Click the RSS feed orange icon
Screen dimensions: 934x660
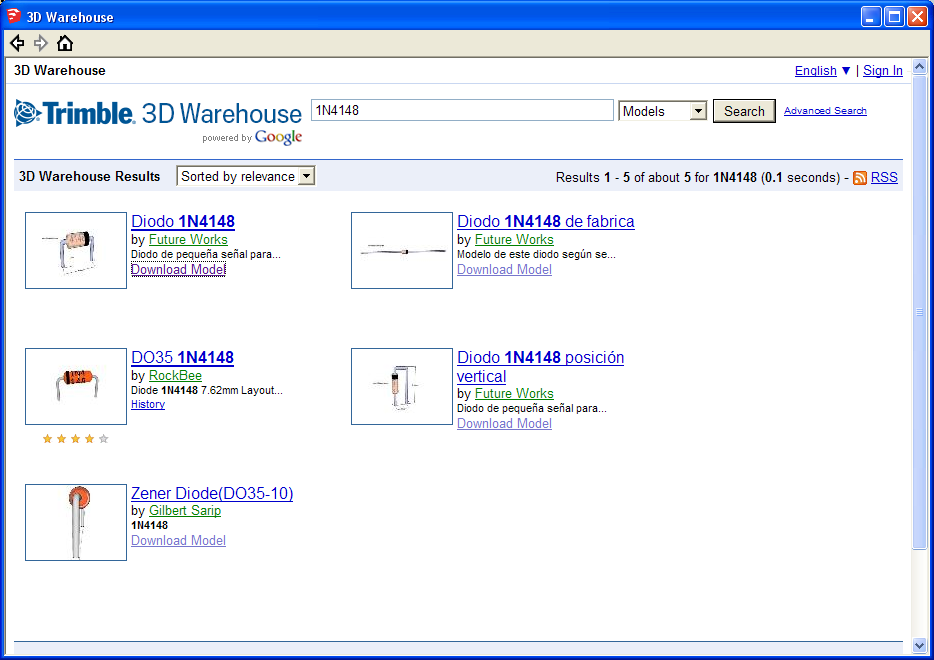coord(860,178)
